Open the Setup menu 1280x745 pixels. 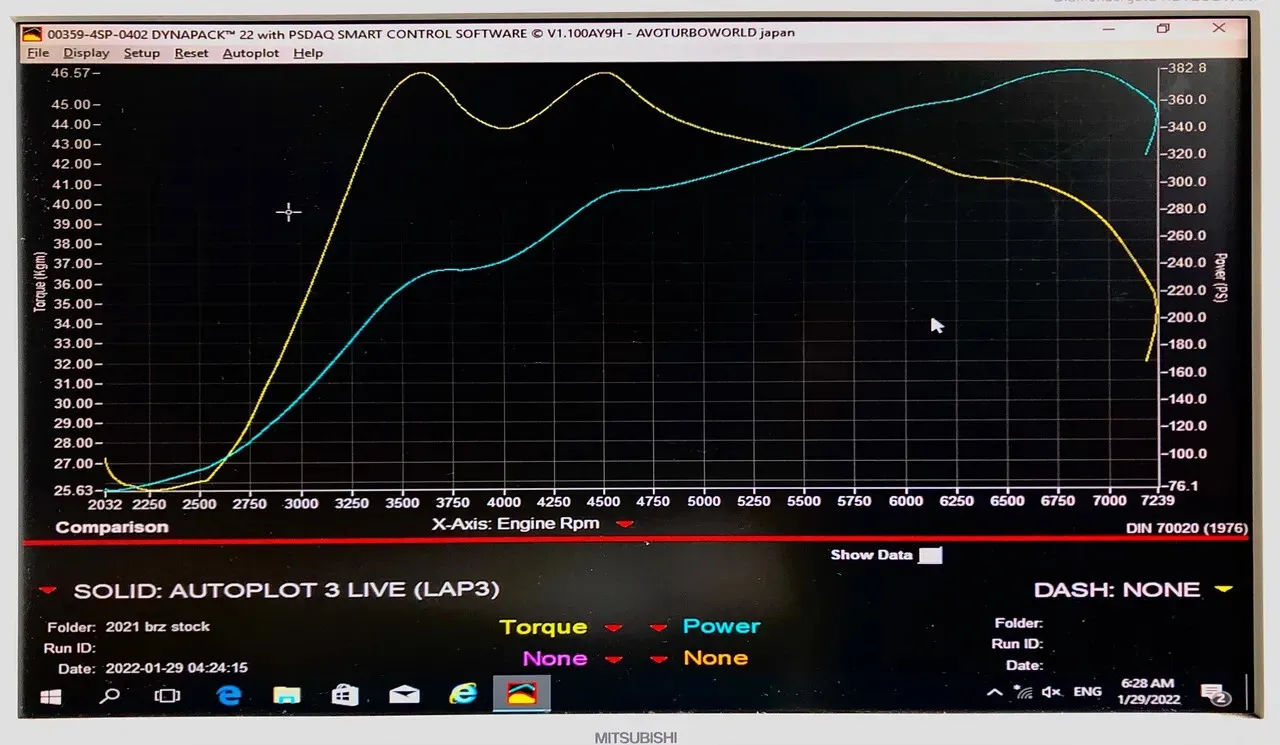coord(141,53)
